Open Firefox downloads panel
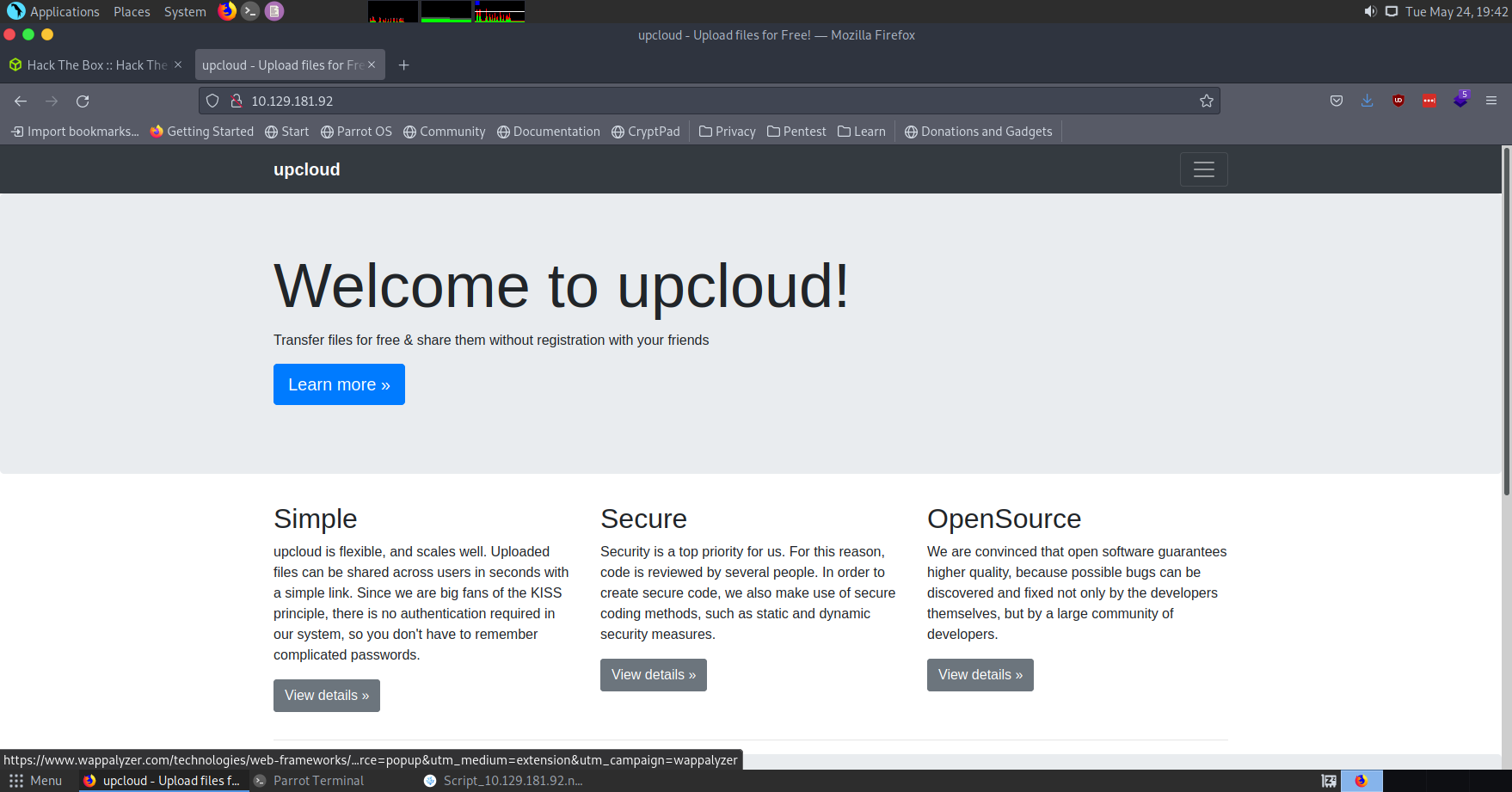This screenshot has height=792, width=1512. (1368, 101)
